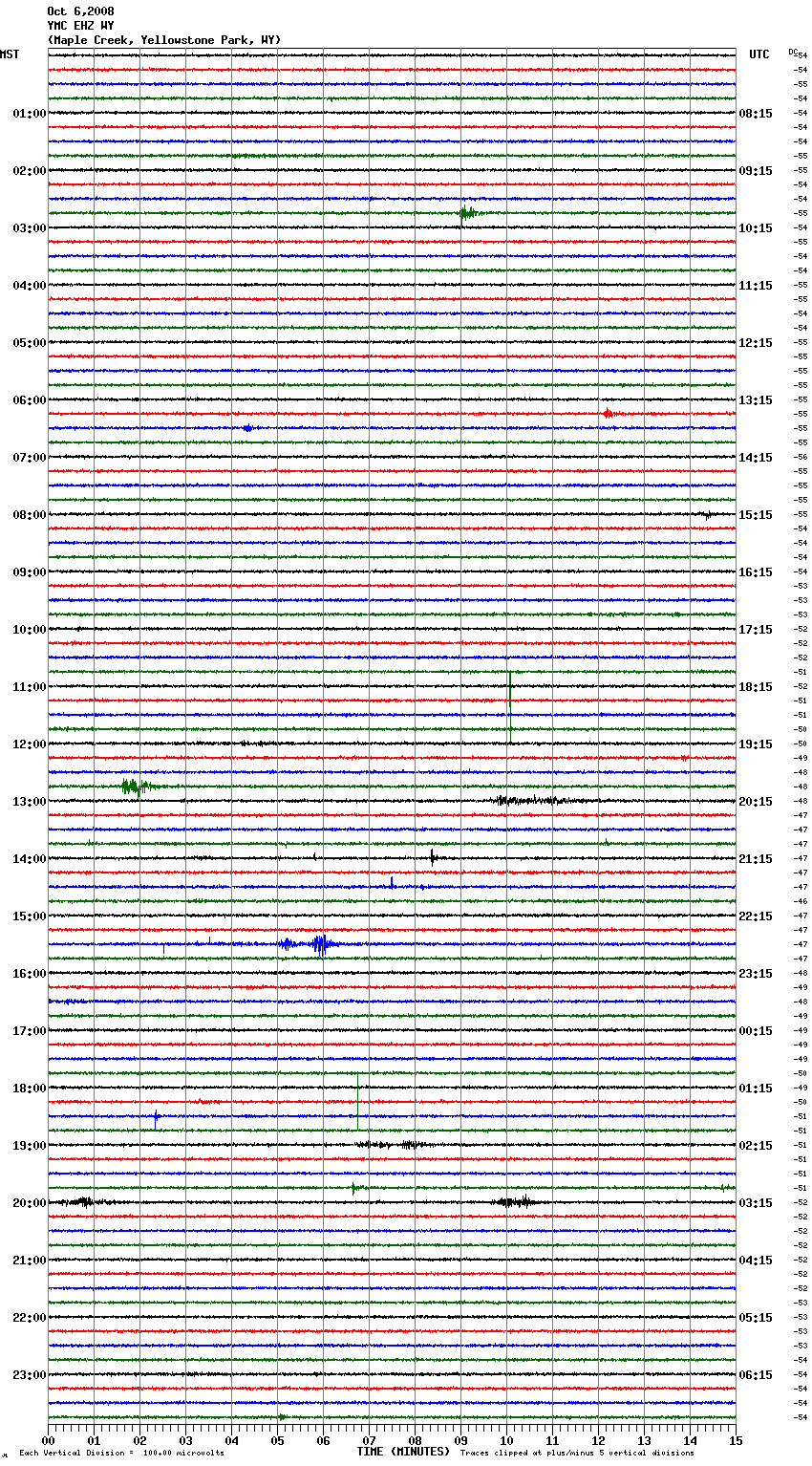
Task: Select the '11:00' MST hour label
Action: (30, 687)
